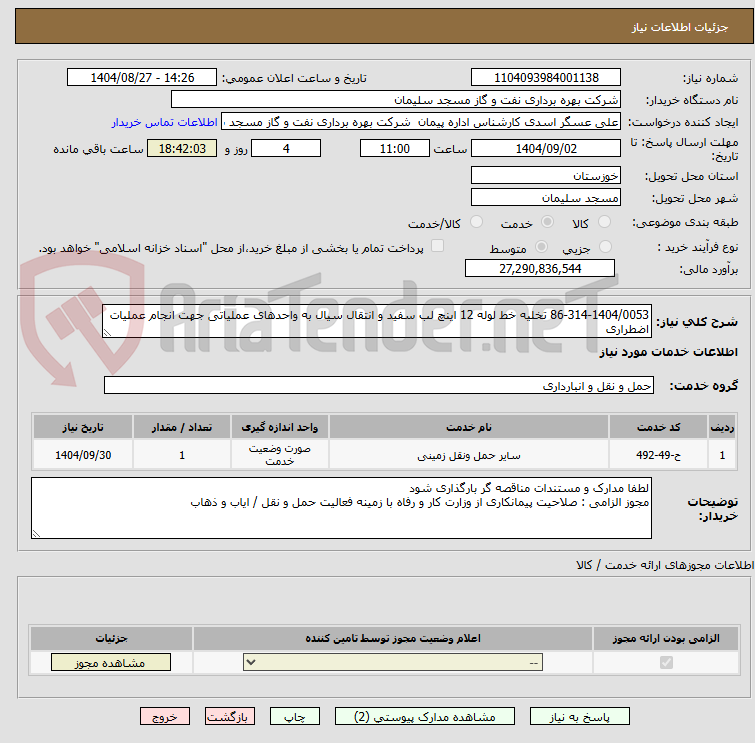Click the city field مسجد سلیمان
This screenshot has height=743, width=755.
click(546, 197)
